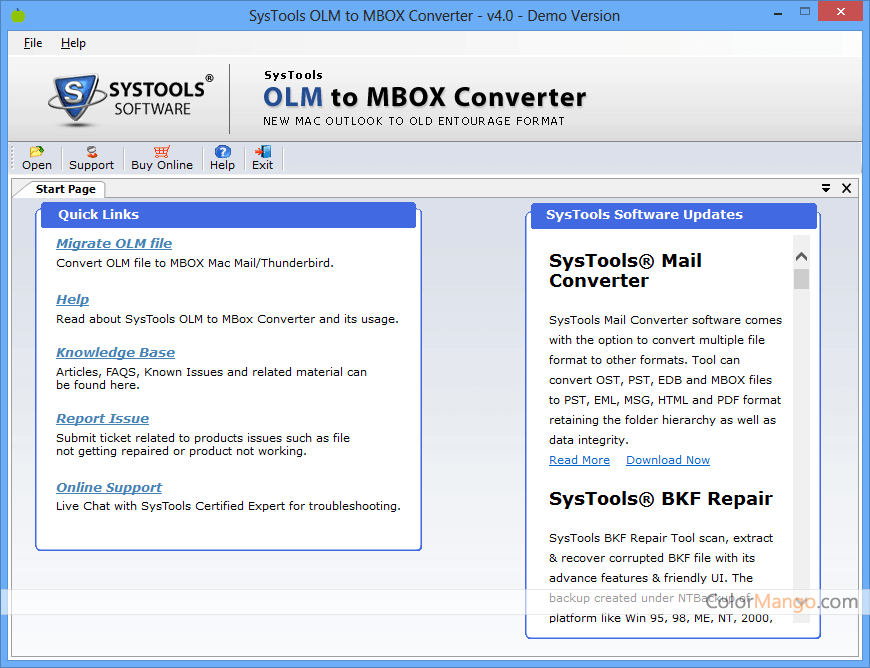The height and width of the screenshot is (668, 870).
Task: Click the Buy Online toolbar icon
Action: coord(161,158)
